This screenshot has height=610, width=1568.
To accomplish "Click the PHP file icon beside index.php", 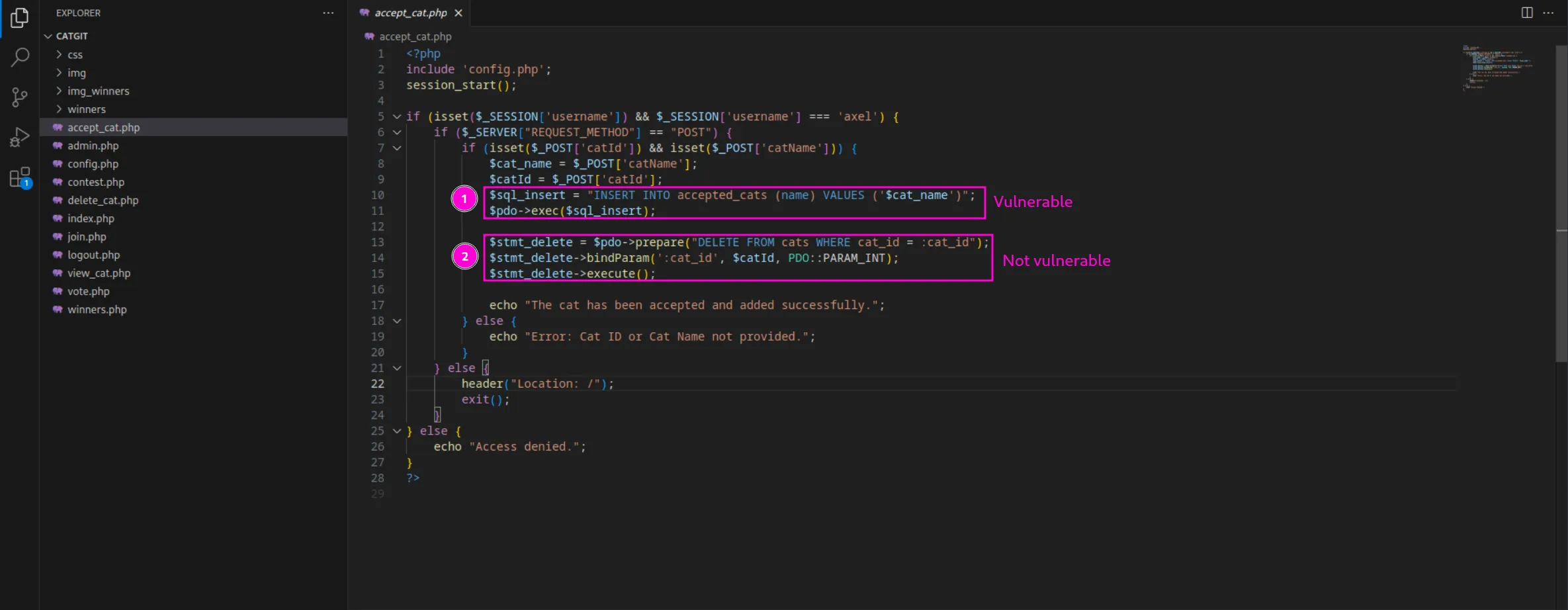I will tap(58, 218).
